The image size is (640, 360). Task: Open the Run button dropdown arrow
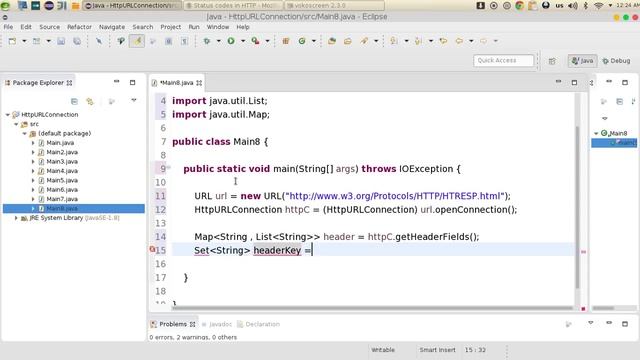click(243, 41)
